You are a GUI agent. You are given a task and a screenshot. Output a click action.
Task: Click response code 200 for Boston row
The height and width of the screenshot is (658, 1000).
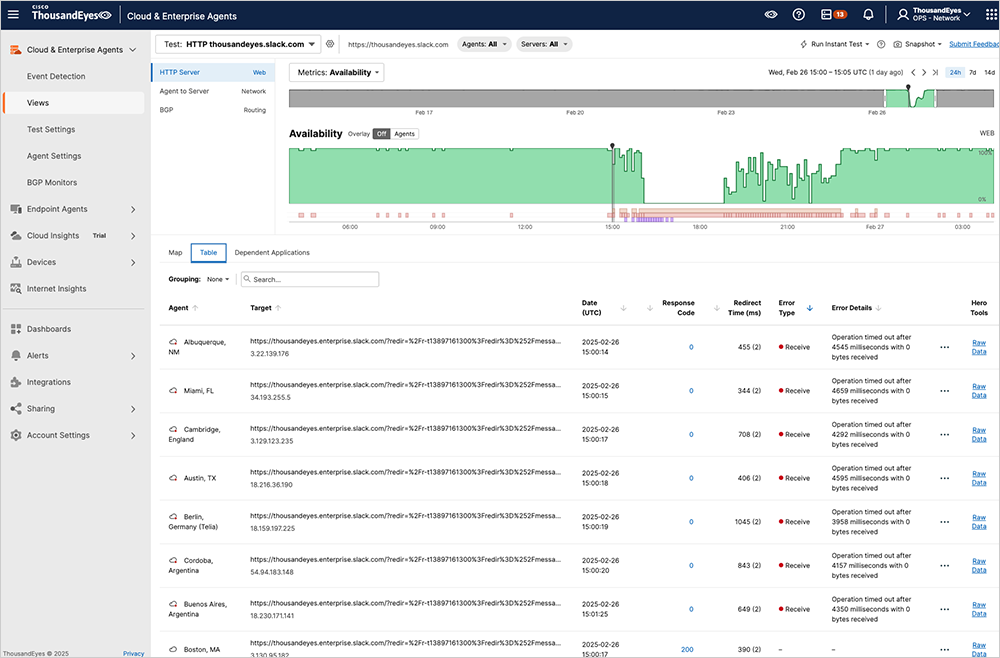(x=687, y=650)
